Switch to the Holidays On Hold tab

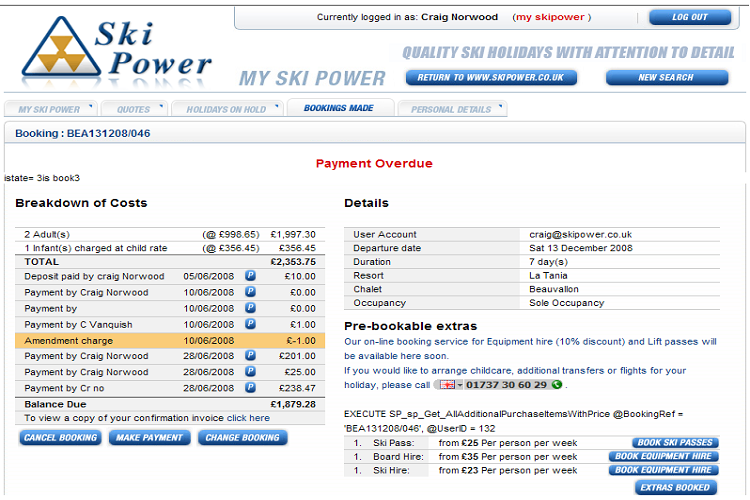[x=226, y=110]
